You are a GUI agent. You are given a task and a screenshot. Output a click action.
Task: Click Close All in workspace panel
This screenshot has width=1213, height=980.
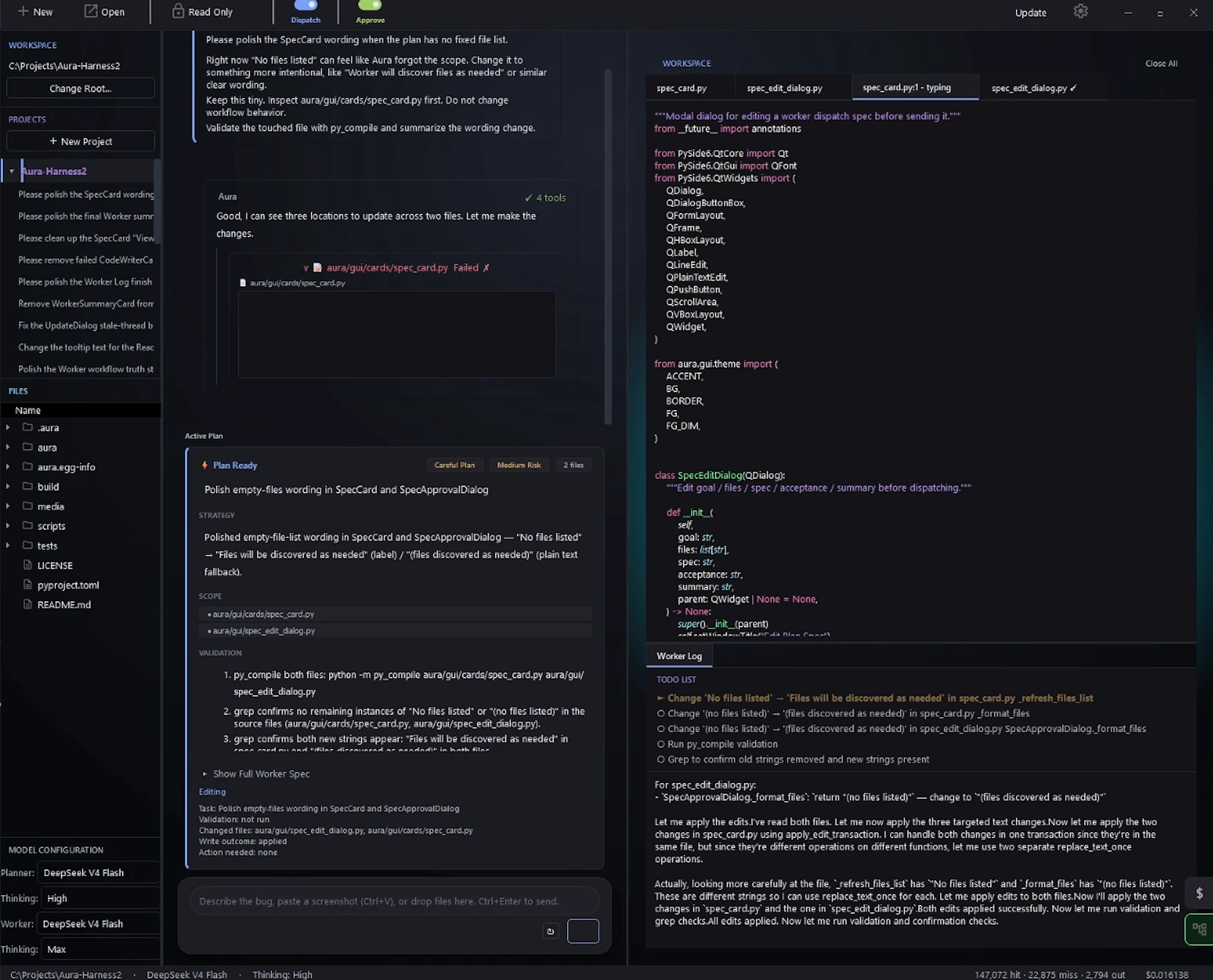pyautogui.click(x=1161, y=64)
